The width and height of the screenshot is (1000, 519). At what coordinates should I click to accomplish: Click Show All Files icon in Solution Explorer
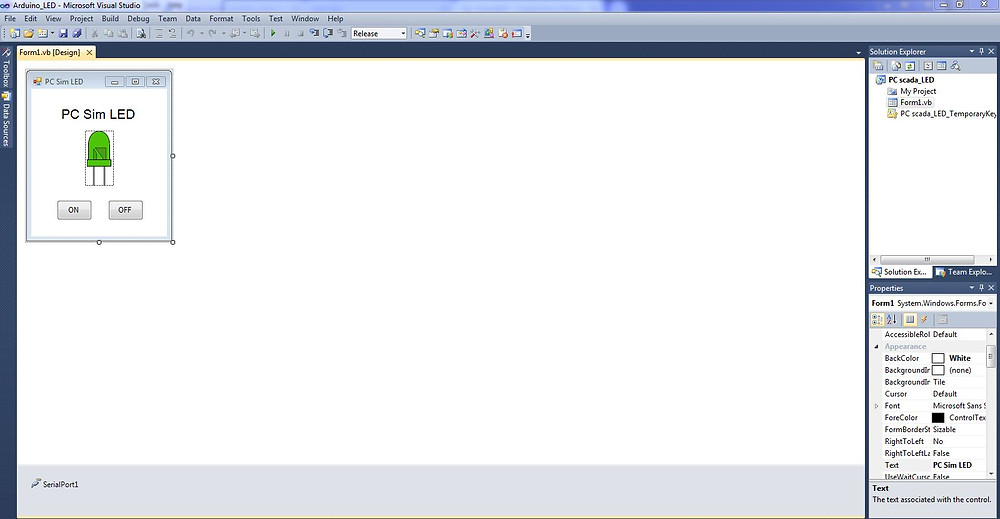[x=896, y=66]
